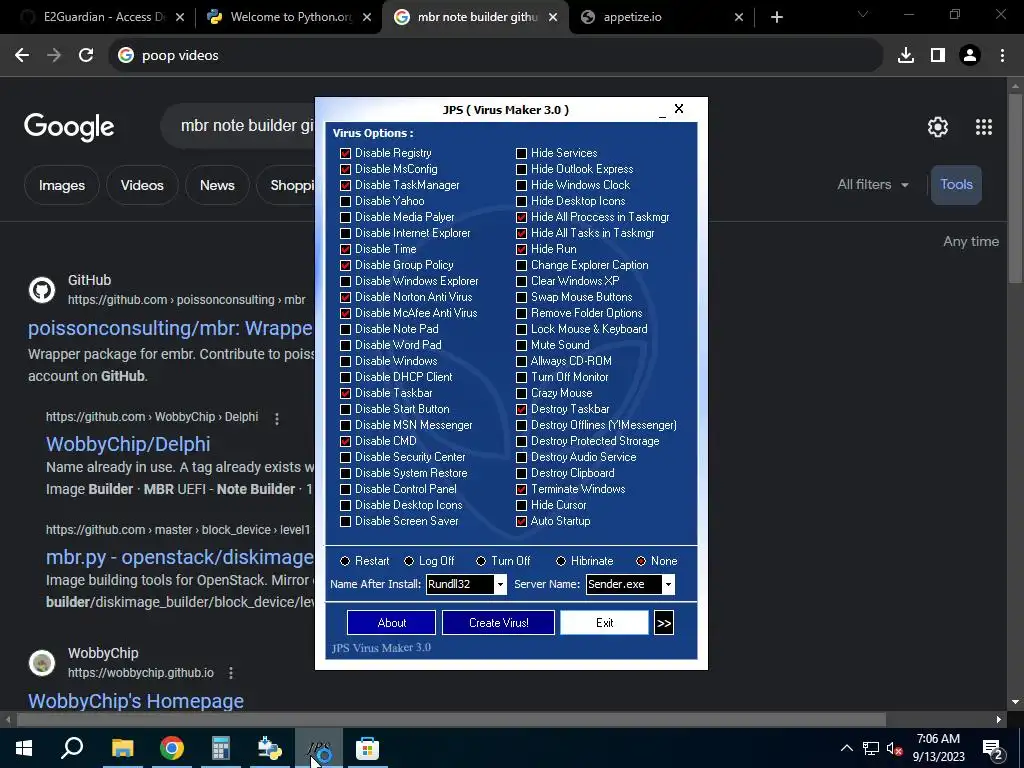Image resolution: width=1024 pixels, height=768 pixels.
Task: Toggle Disable Screen Saver checkbox
Action: click(345, 522)
